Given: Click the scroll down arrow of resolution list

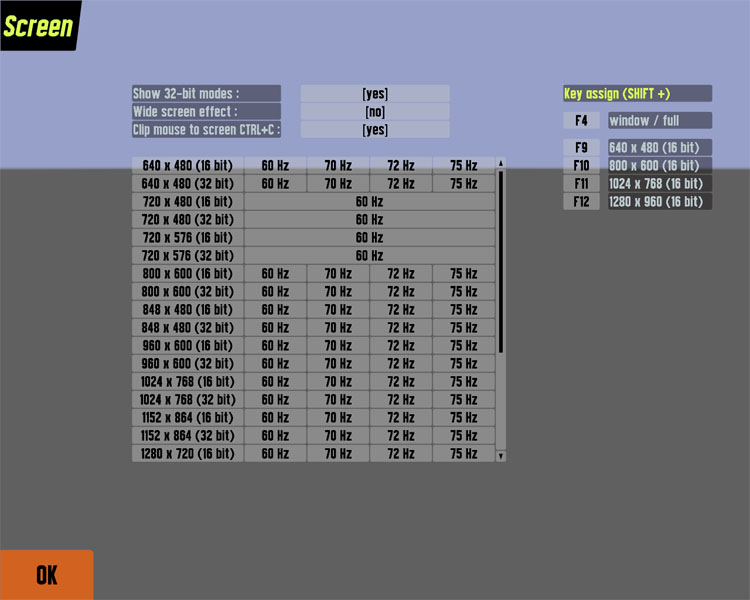Looking at the screenshot, I should [x=501, y=456].
